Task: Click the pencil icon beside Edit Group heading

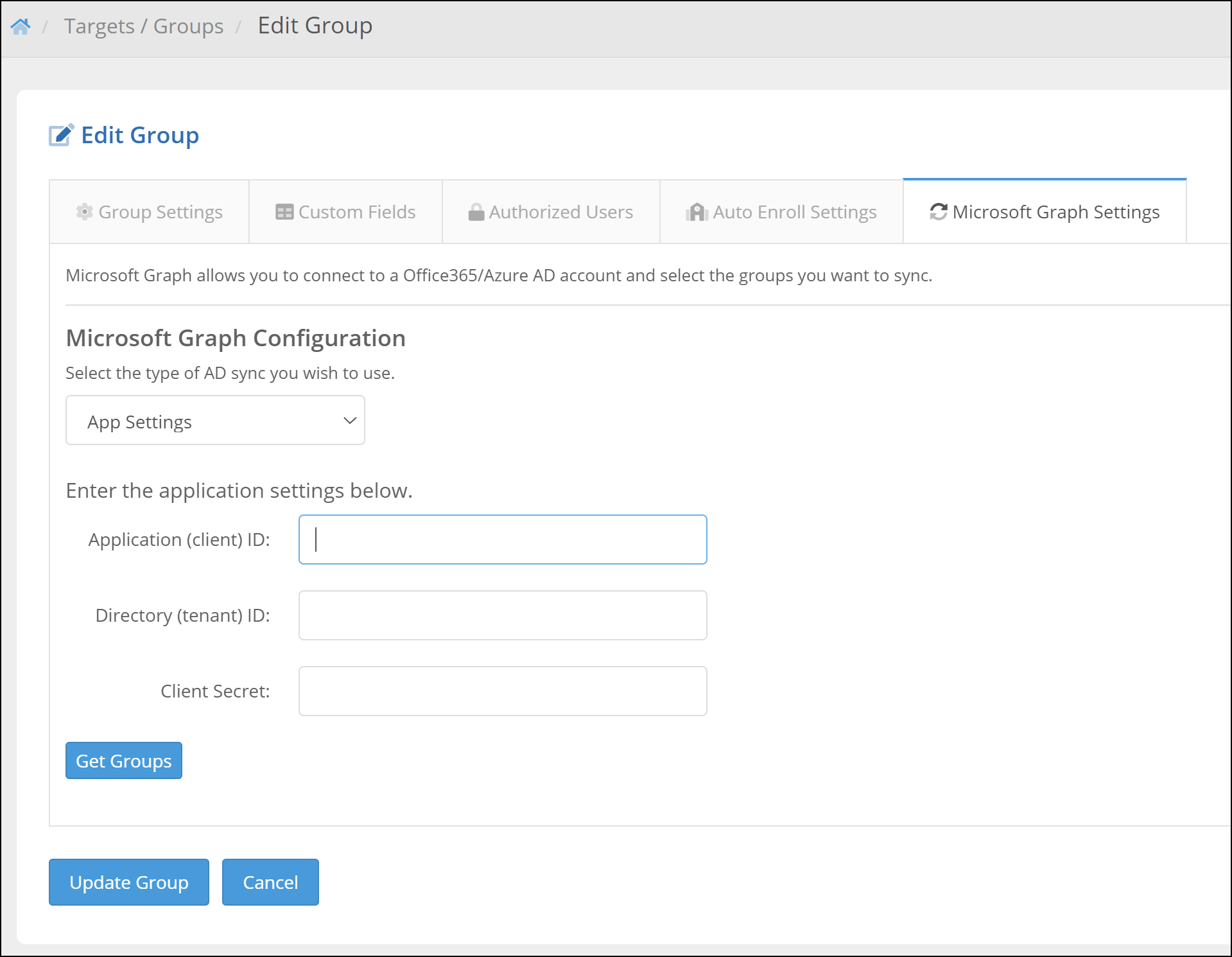Action: pyautogui.click(x=61, y=136)
